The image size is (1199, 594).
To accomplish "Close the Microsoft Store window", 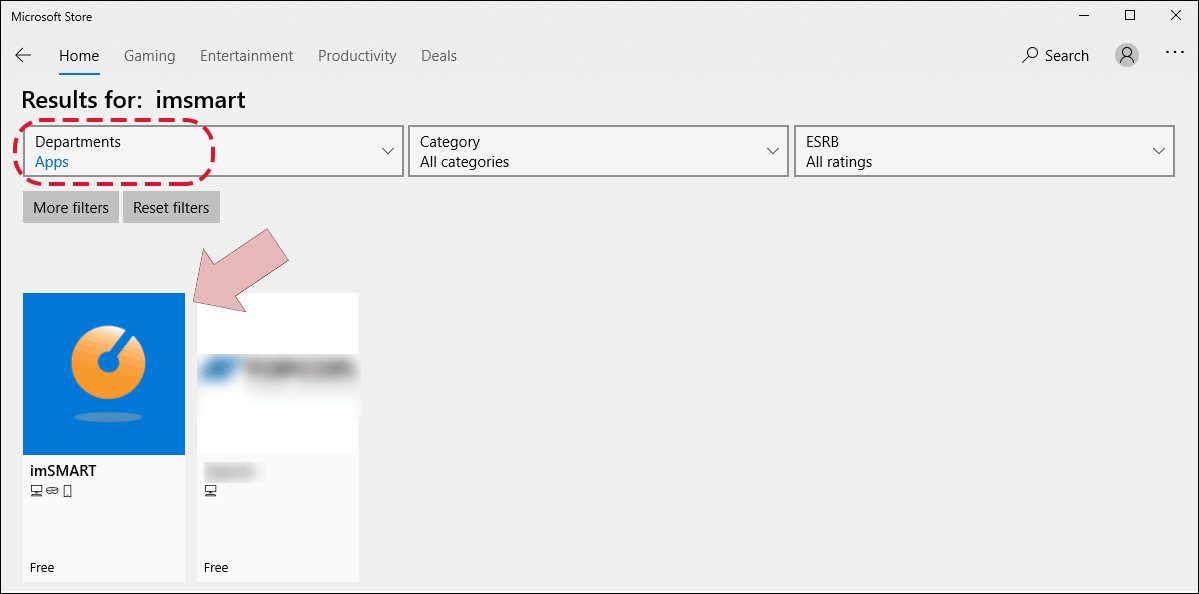I will (x=1176, y=15).
